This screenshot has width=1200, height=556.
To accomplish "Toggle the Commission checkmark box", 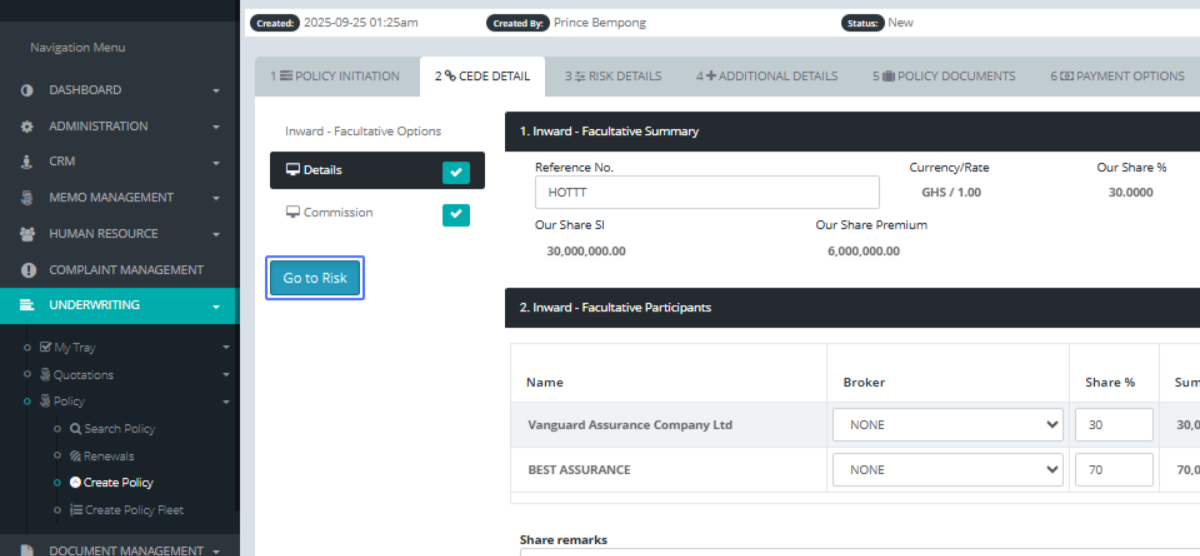I will pos(456,214).
